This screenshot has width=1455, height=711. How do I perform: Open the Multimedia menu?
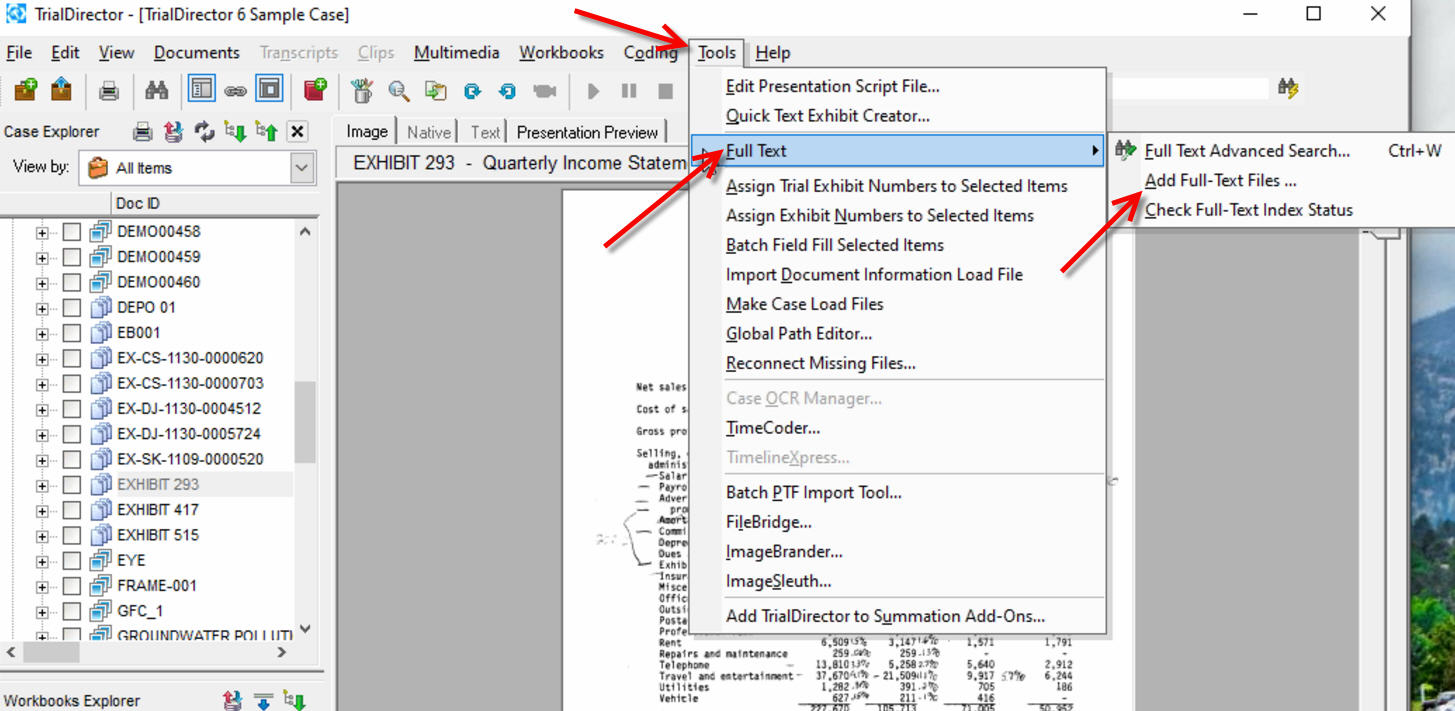(457, 53)
